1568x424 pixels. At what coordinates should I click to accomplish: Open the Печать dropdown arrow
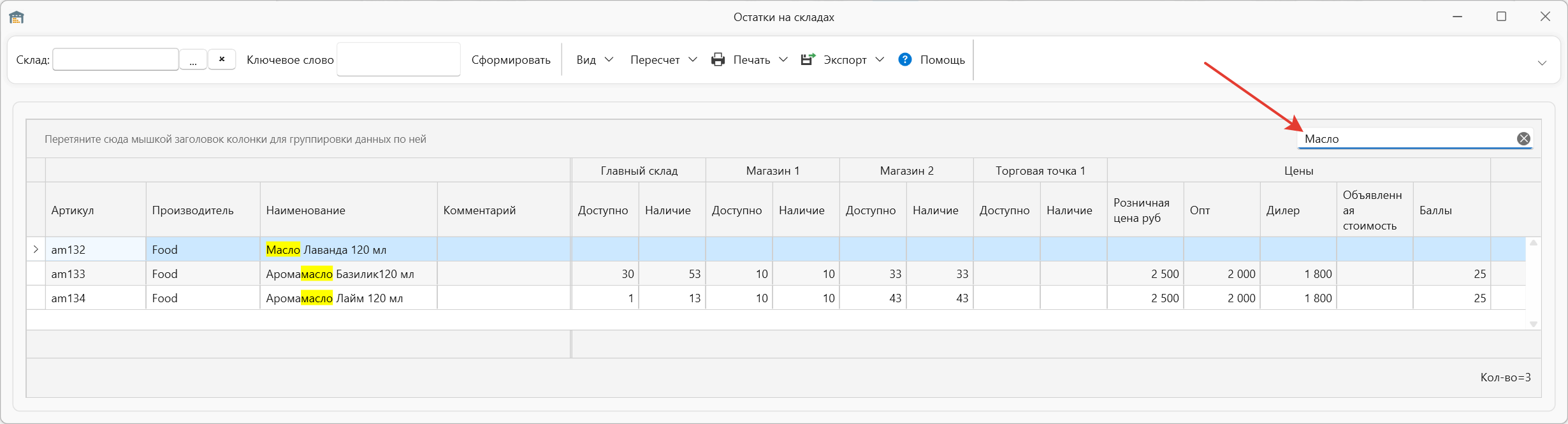[783, 59]
